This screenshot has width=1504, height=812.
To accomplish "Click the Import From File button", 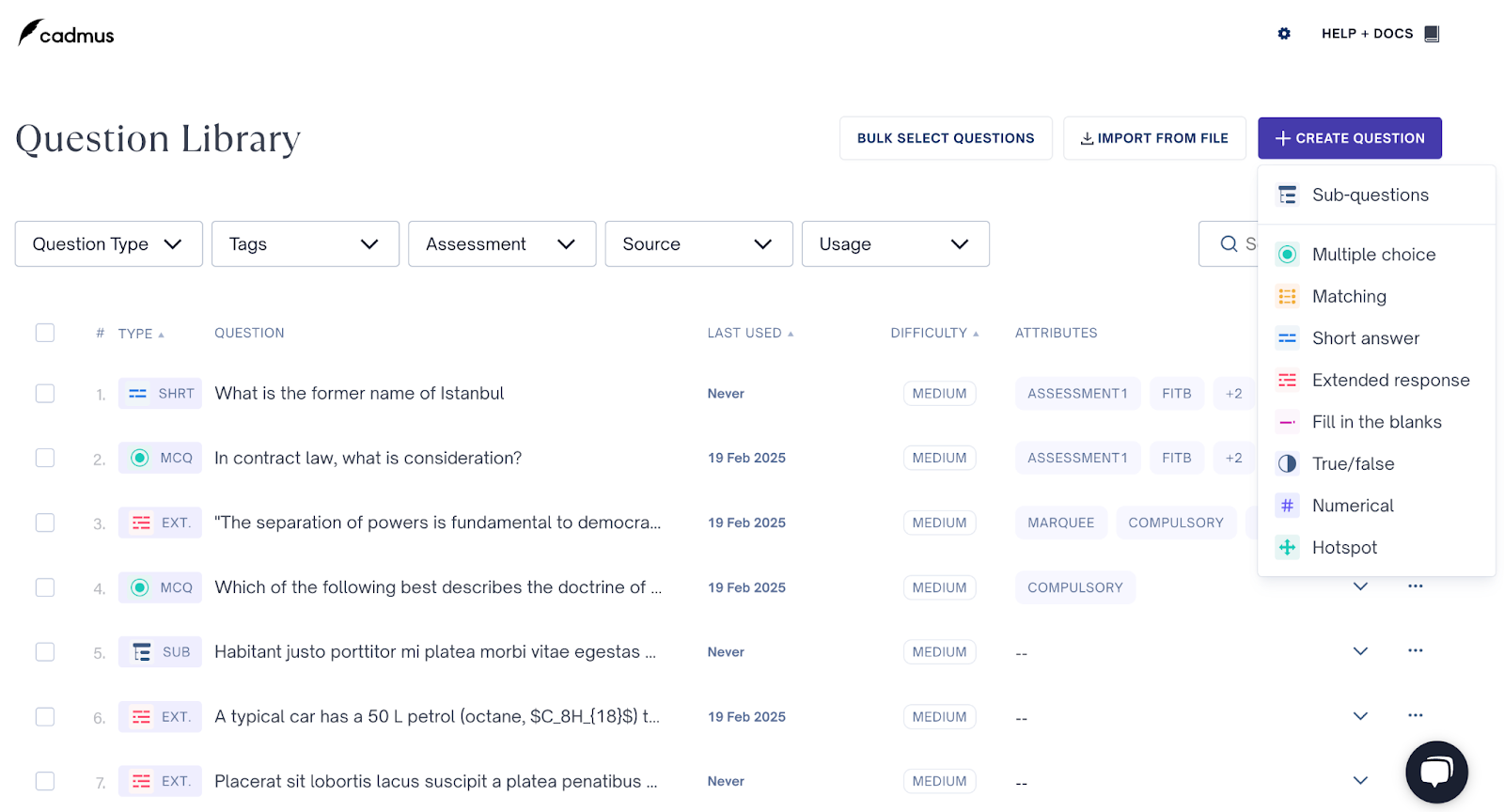I will click(1154, 138).
